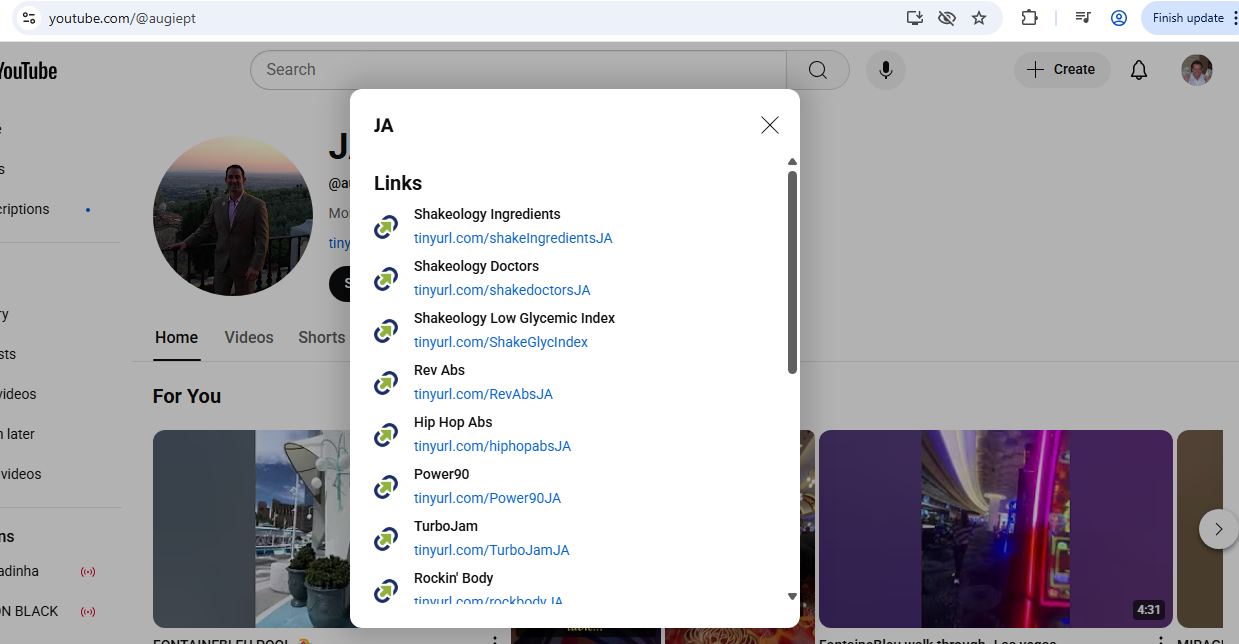Open the Rockin' Body link icon
The height and width of the screenshot is (644, 1239).
386,591
